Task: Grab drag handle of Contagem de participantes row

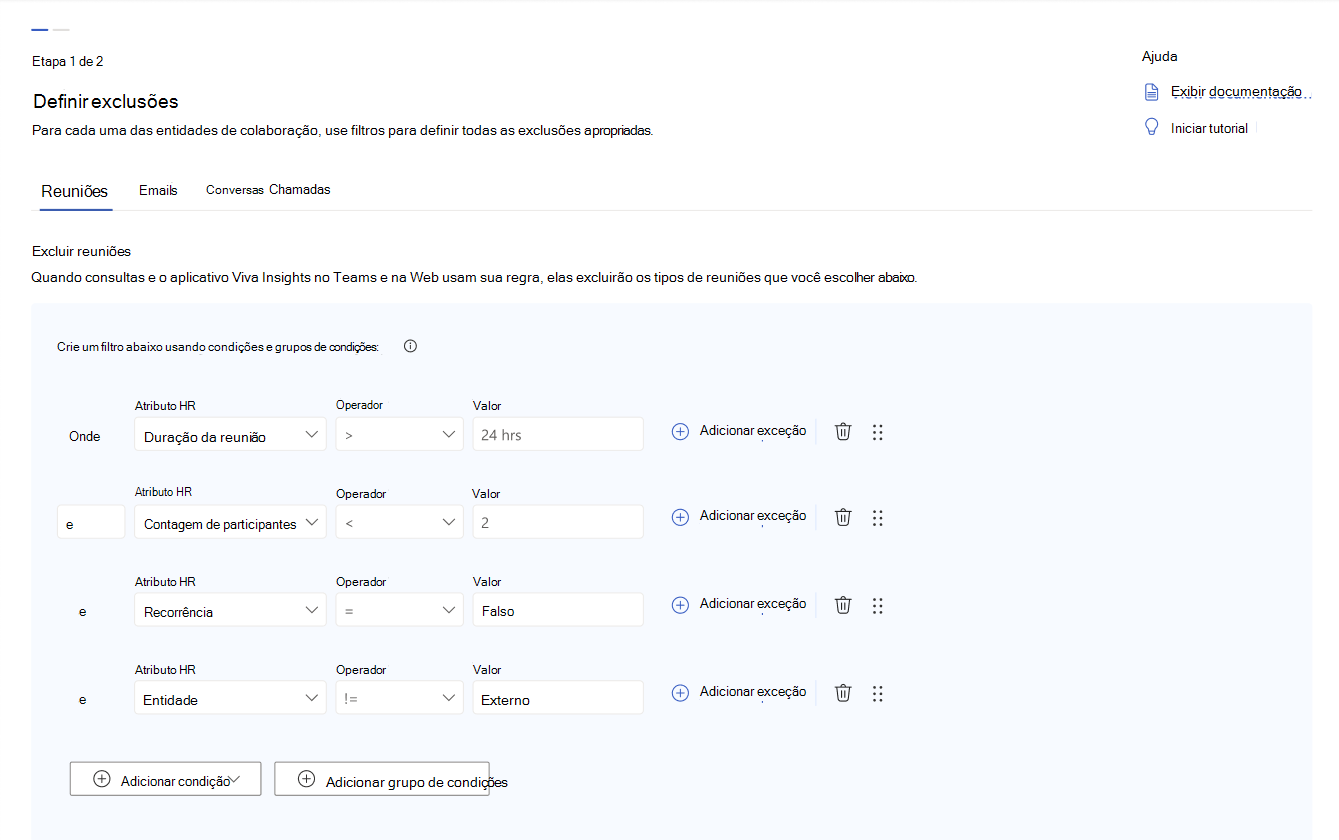Action: pyautogui.click(x=877, y=518)
